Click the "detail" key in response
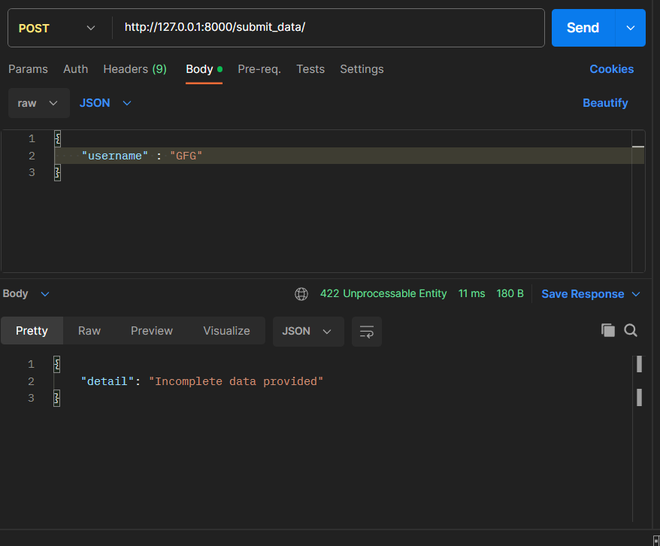This screenshot has width=660, height=546. click(107, 381)
